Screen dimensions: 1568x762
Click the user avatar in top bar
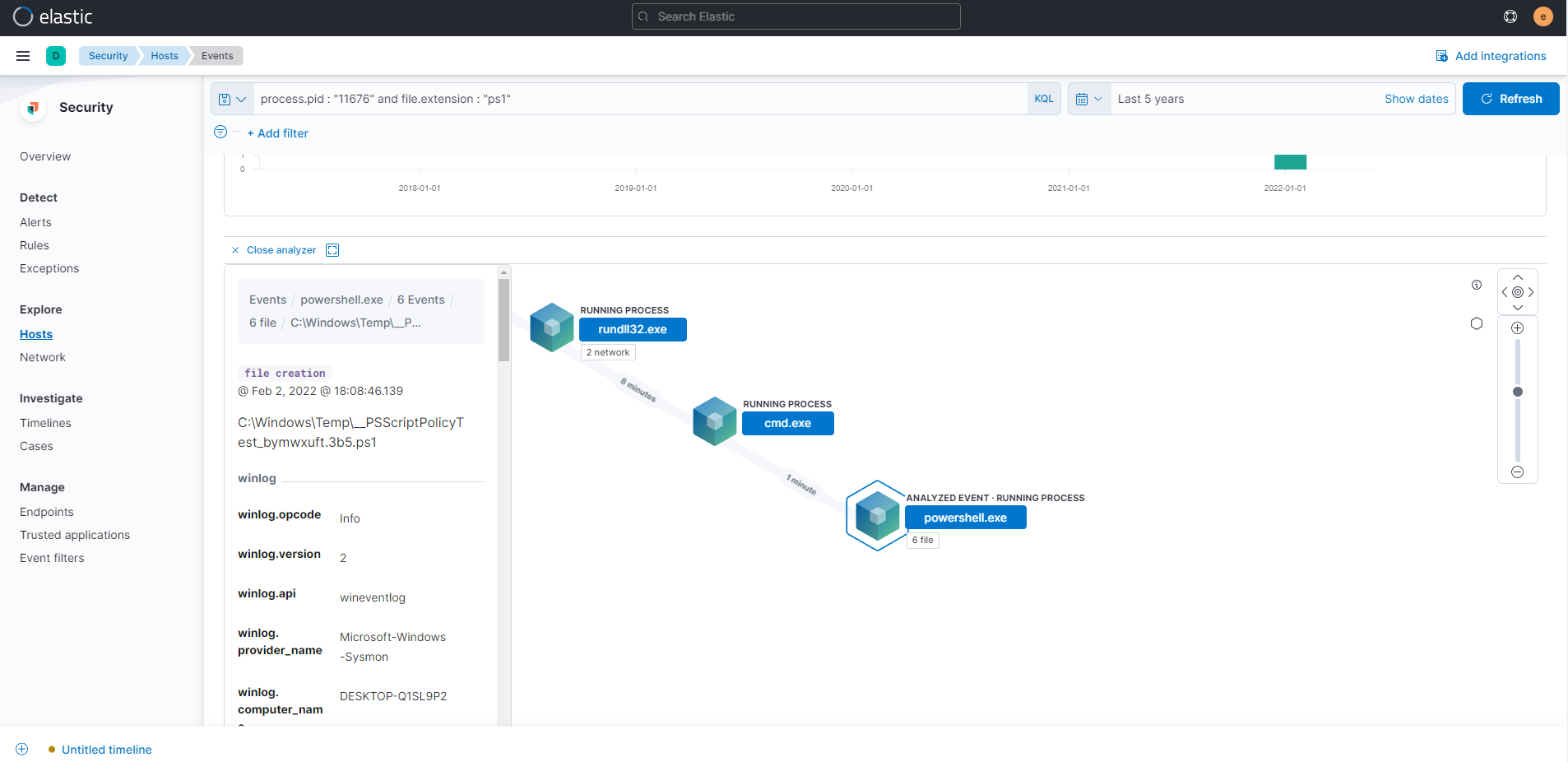pos(1542,16)
